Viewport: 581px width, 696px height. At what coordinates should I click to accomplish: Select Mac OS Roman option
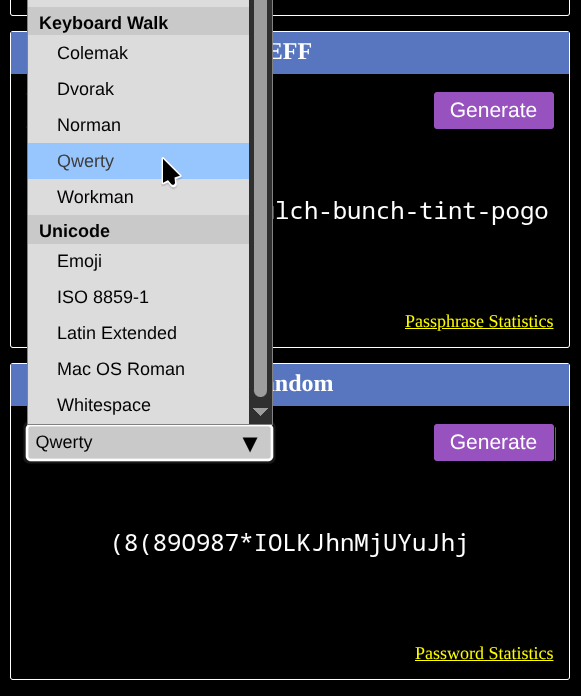(x=138, y=369)
